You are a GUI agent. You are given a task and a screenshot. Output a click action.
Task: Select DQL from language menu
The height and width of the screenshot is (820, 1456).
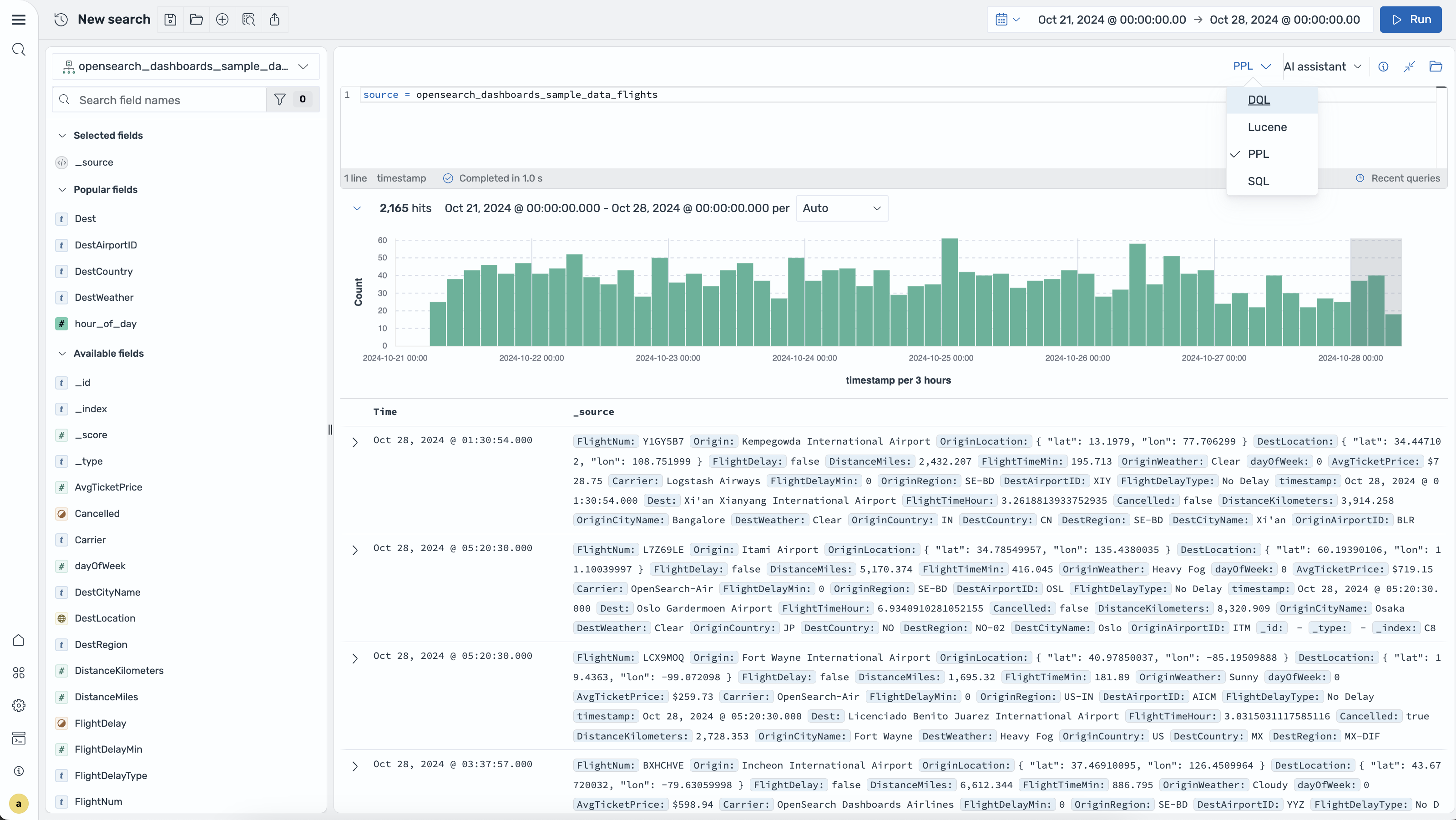pos(1258,100)
